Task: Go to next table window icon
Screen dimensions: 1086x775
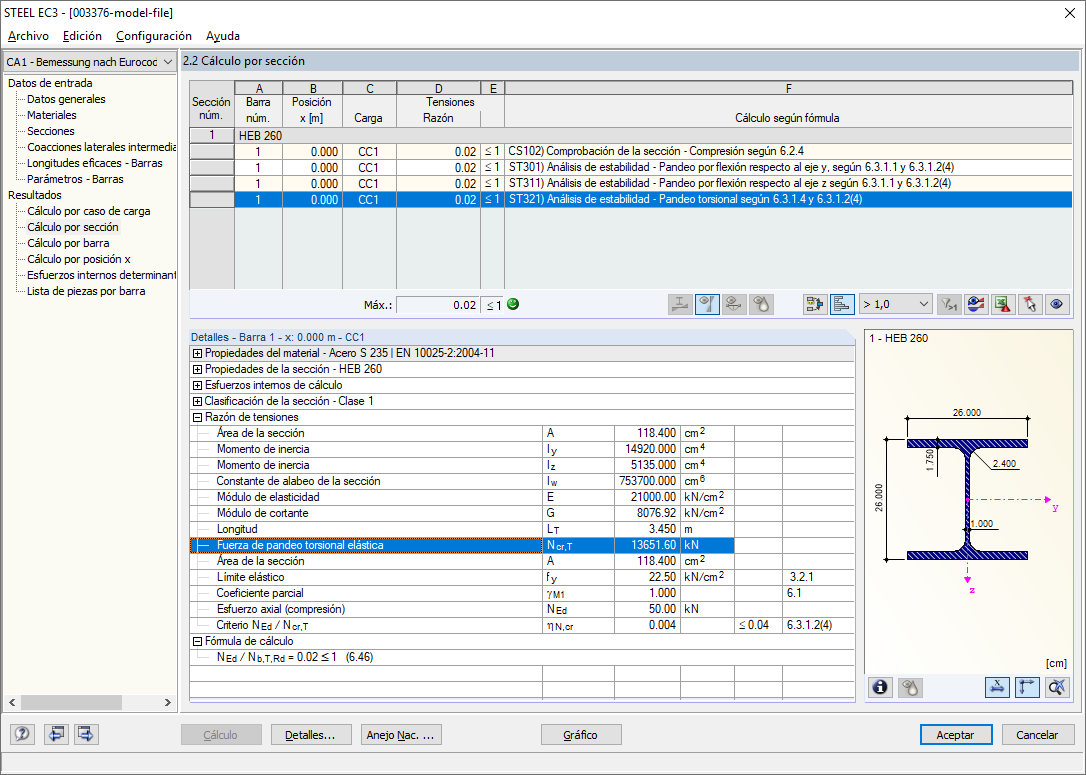Action: click(86, 735)
